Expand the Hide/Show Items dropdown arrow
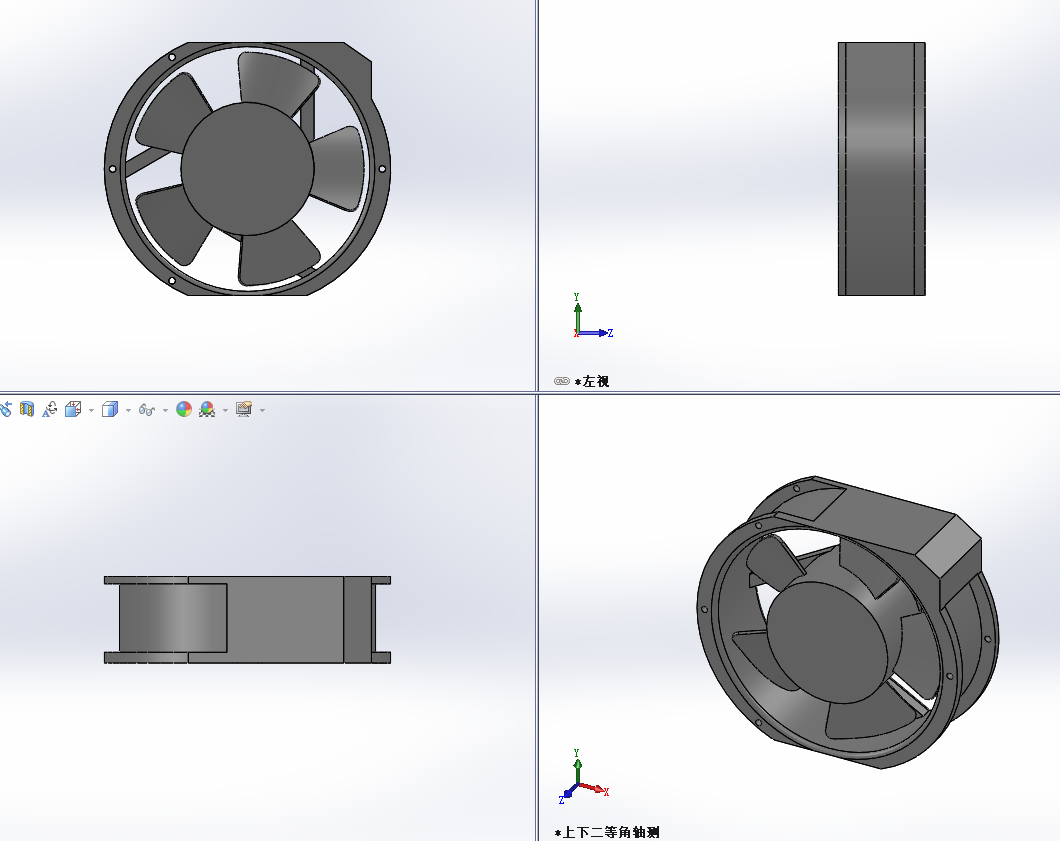The height and width of the screenshot is (841, 1060). 165,410
